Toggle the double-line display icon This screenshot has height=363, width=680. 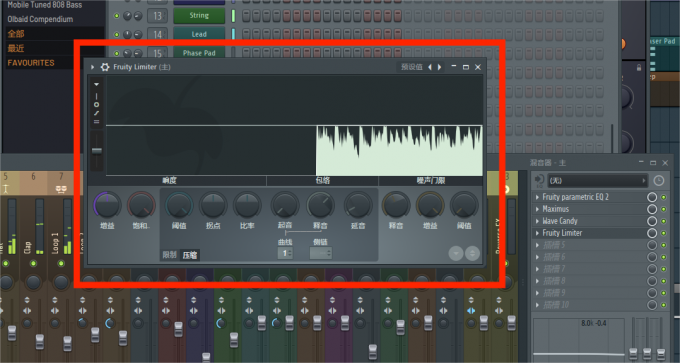pos(96,122)
